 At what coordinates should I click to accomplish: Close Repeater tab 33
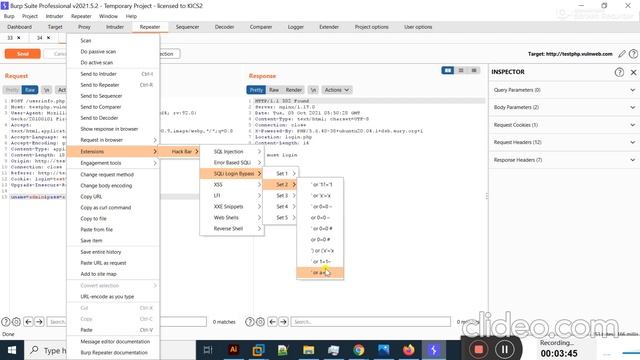point(19,38)
